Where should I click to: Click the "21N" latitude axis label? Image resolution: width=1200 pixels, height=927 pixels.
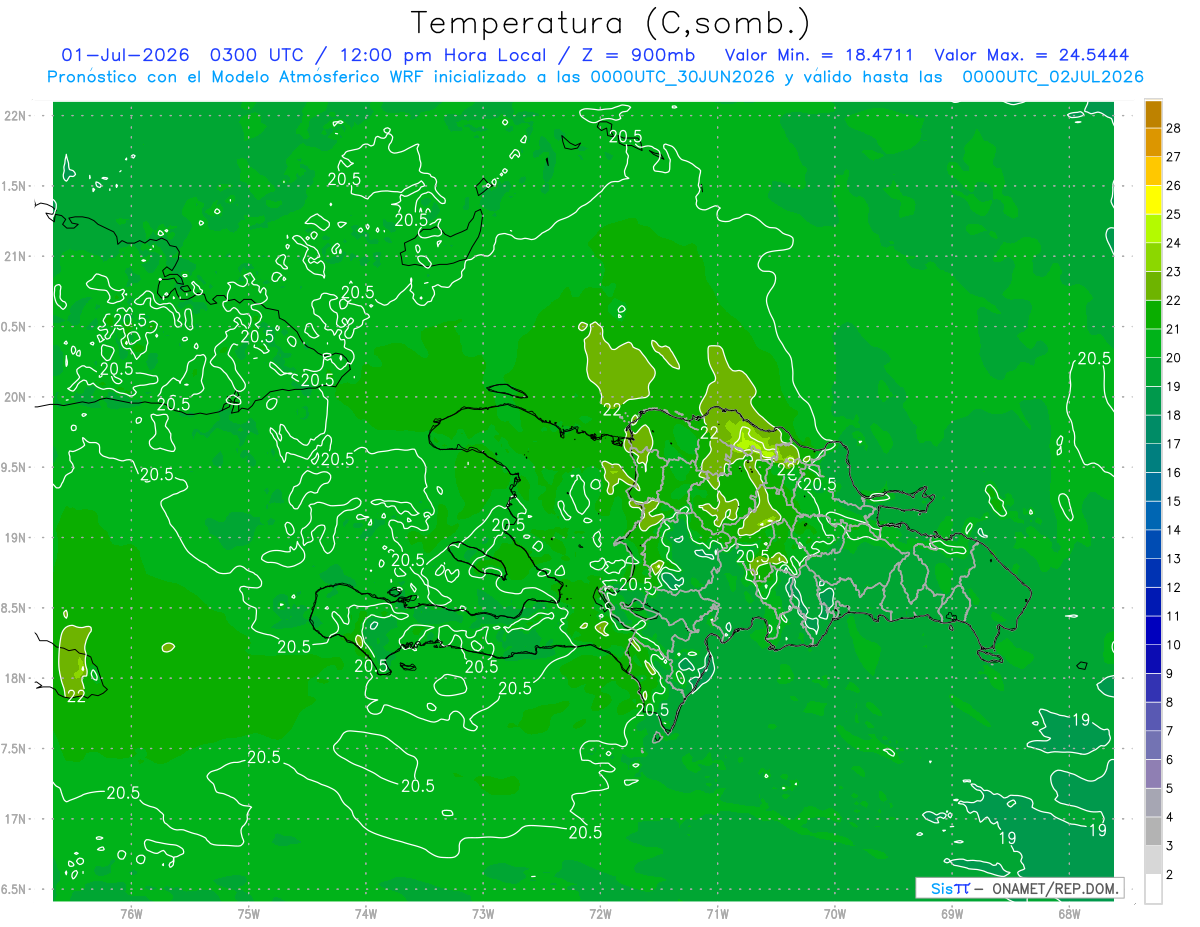(15, 256)
